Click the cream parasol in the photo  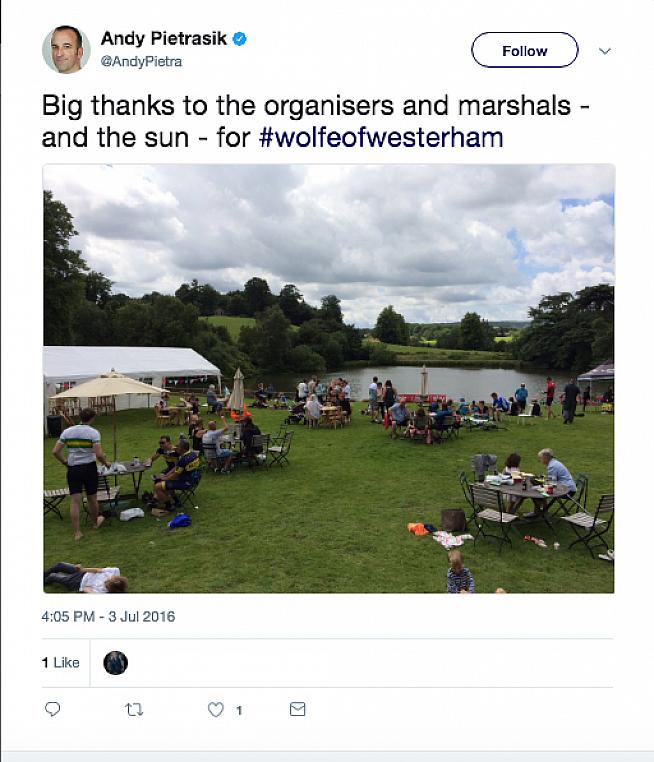click(108, 384)
